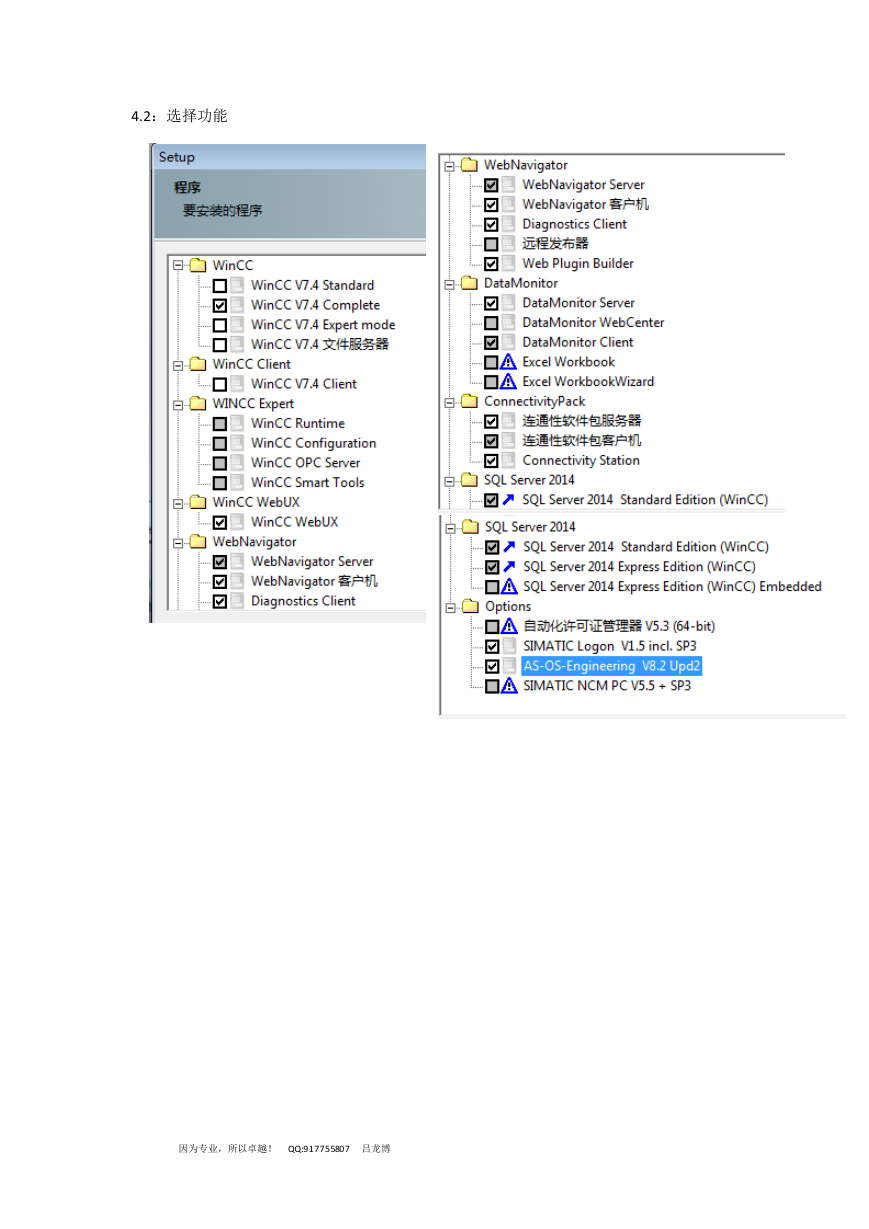The height and width of the screenshot is (1229, 869).
Task: Select the highlighted AS-OS-Engineering V8.2 Upd2 entry
Action: 612,666
